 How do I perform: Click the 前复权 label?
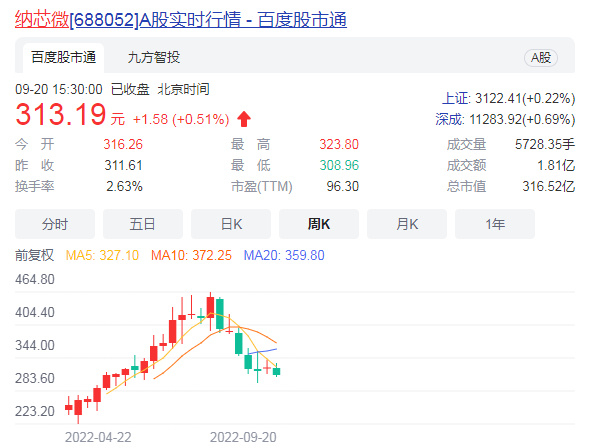coord(34,255)
